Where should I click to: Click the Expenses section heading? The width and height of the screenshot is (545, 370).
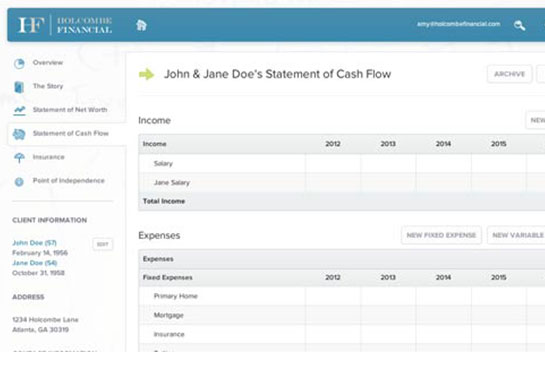point(159,236)
